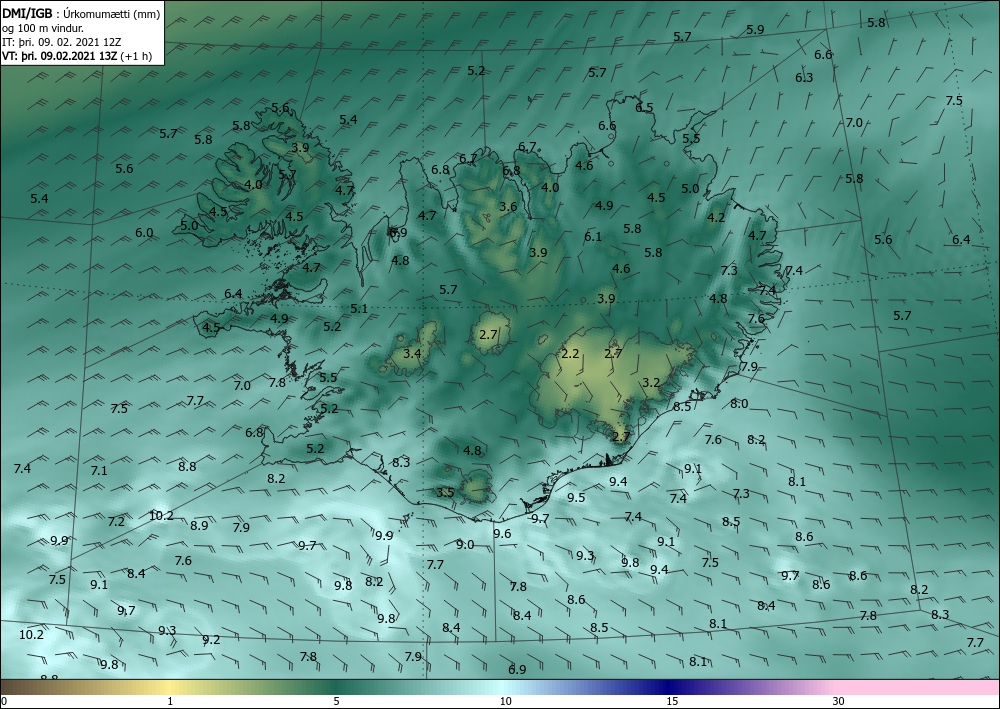The width and height of the screenshot is (1000, 709).
Task: Click the 6.1 value in northeast Iceland
Action: click(x=593, y=237)
